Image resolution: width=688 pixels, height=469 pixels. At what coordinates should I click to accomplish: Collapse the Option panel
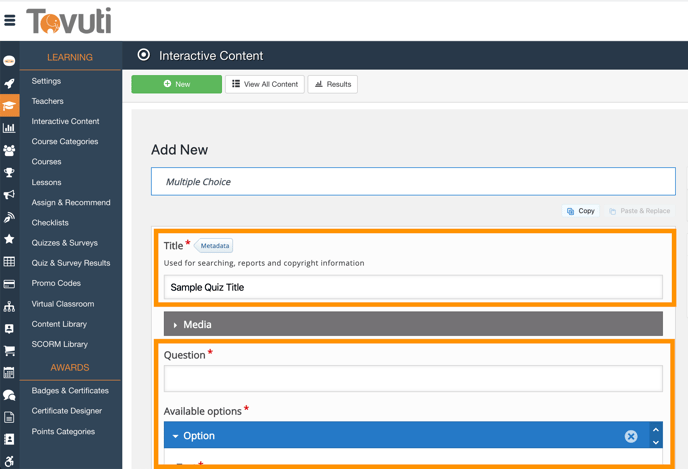176,436
